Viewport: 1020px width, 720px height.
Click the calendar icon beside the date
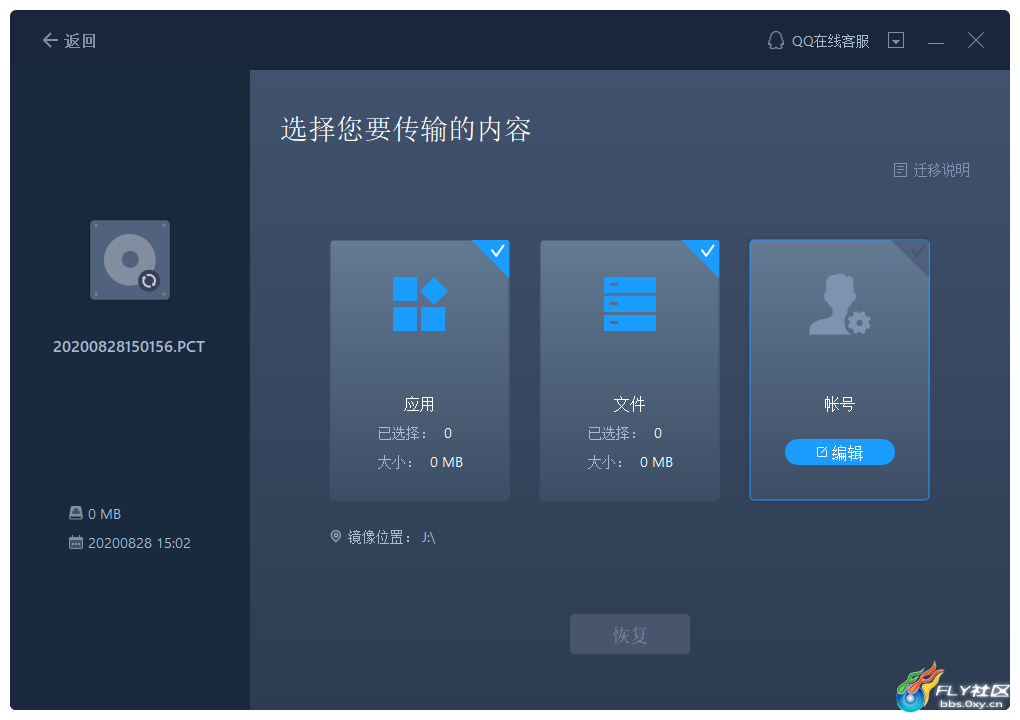(x=76, y=542)
